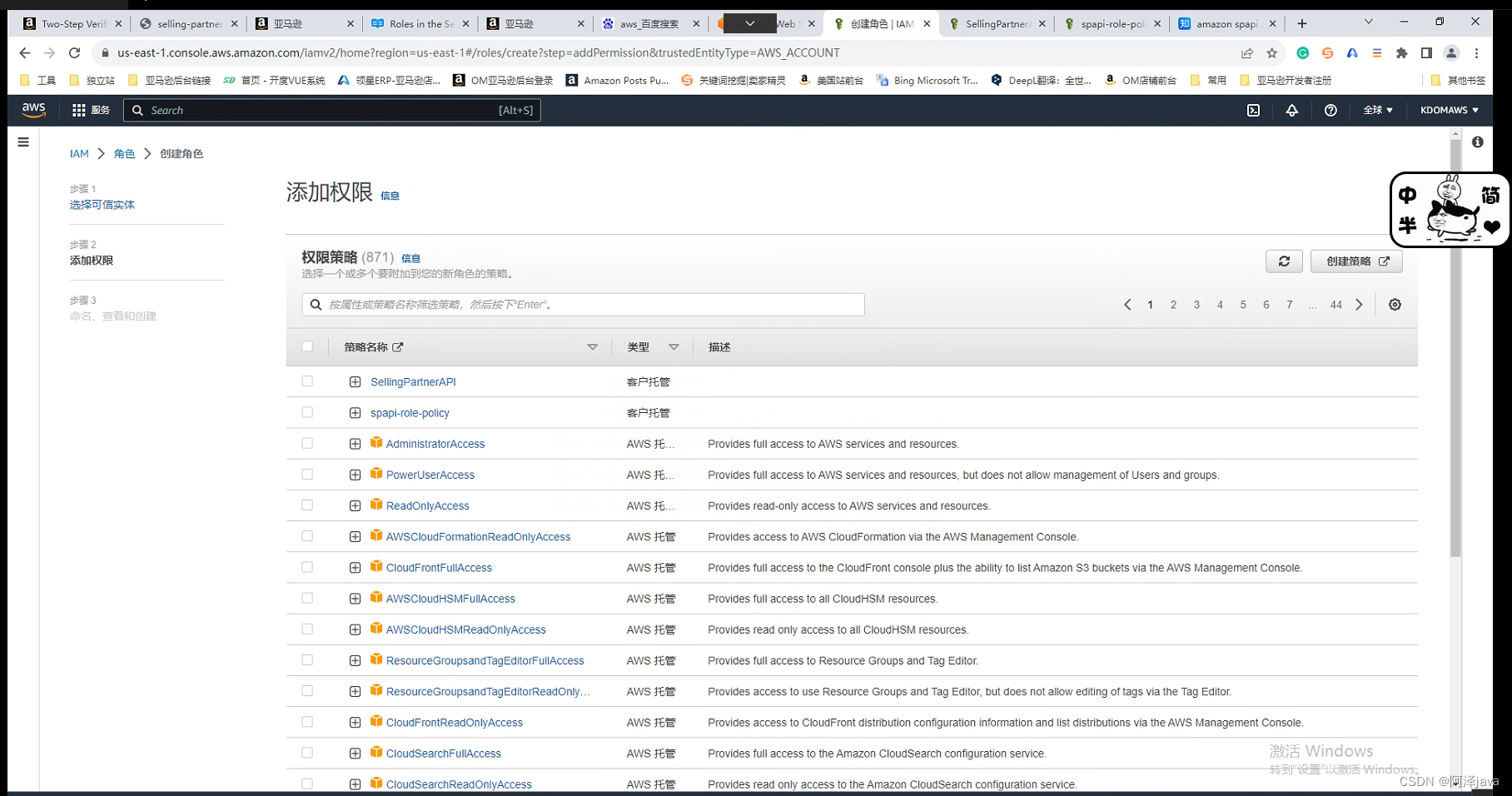The width and height of the screenshot is (1512, 796).
Task: Check the CloudFrontFullAccess policy
Action: coord(307,567)
